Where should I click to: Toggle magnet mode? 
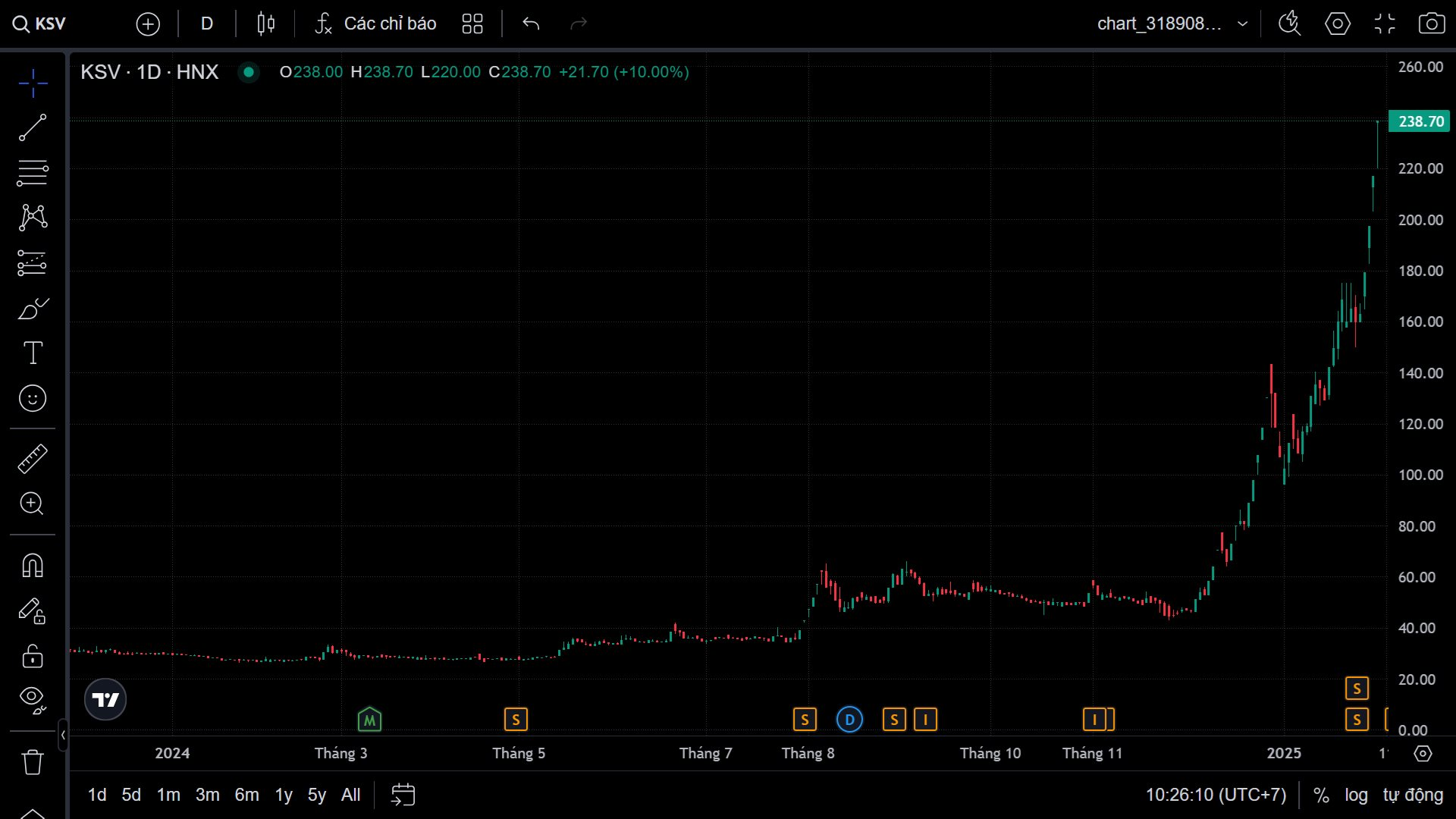[33, 566]
